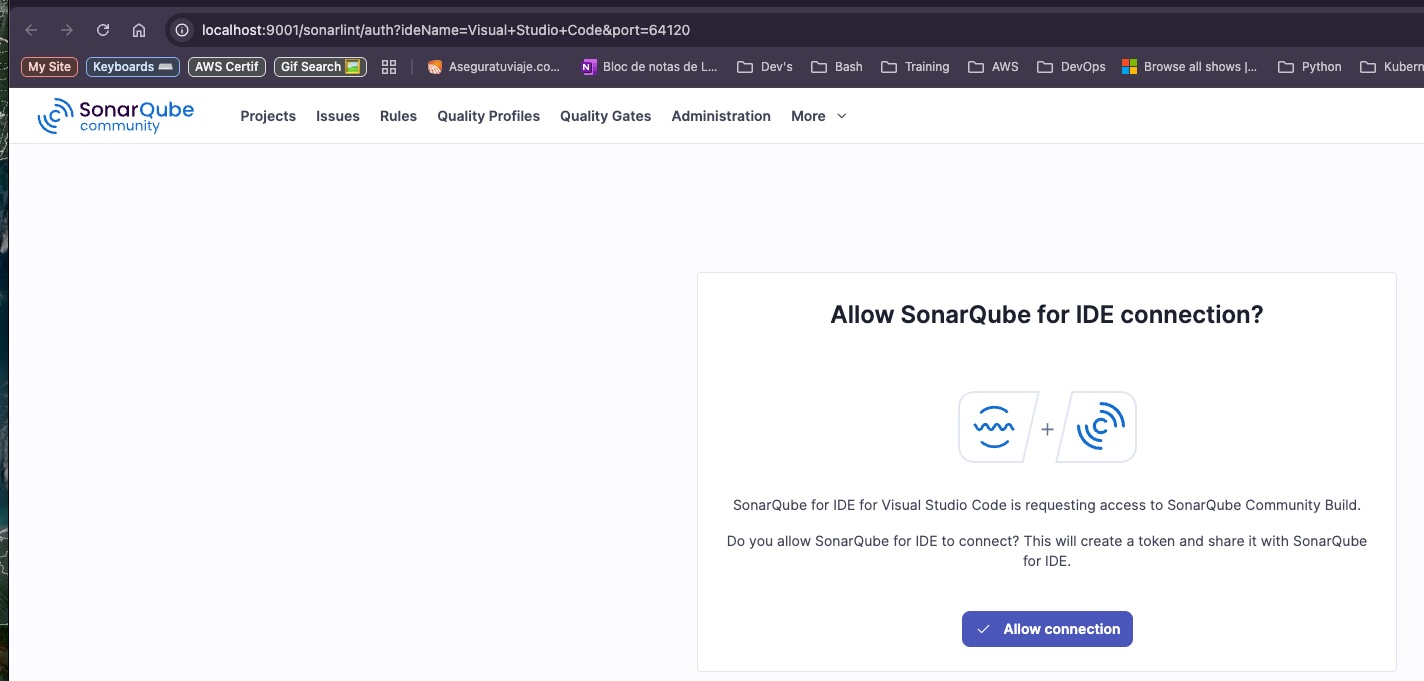Open the Training bookmark folder
This screenshot has width=1424, height=681.
click(x=915, y=67)
